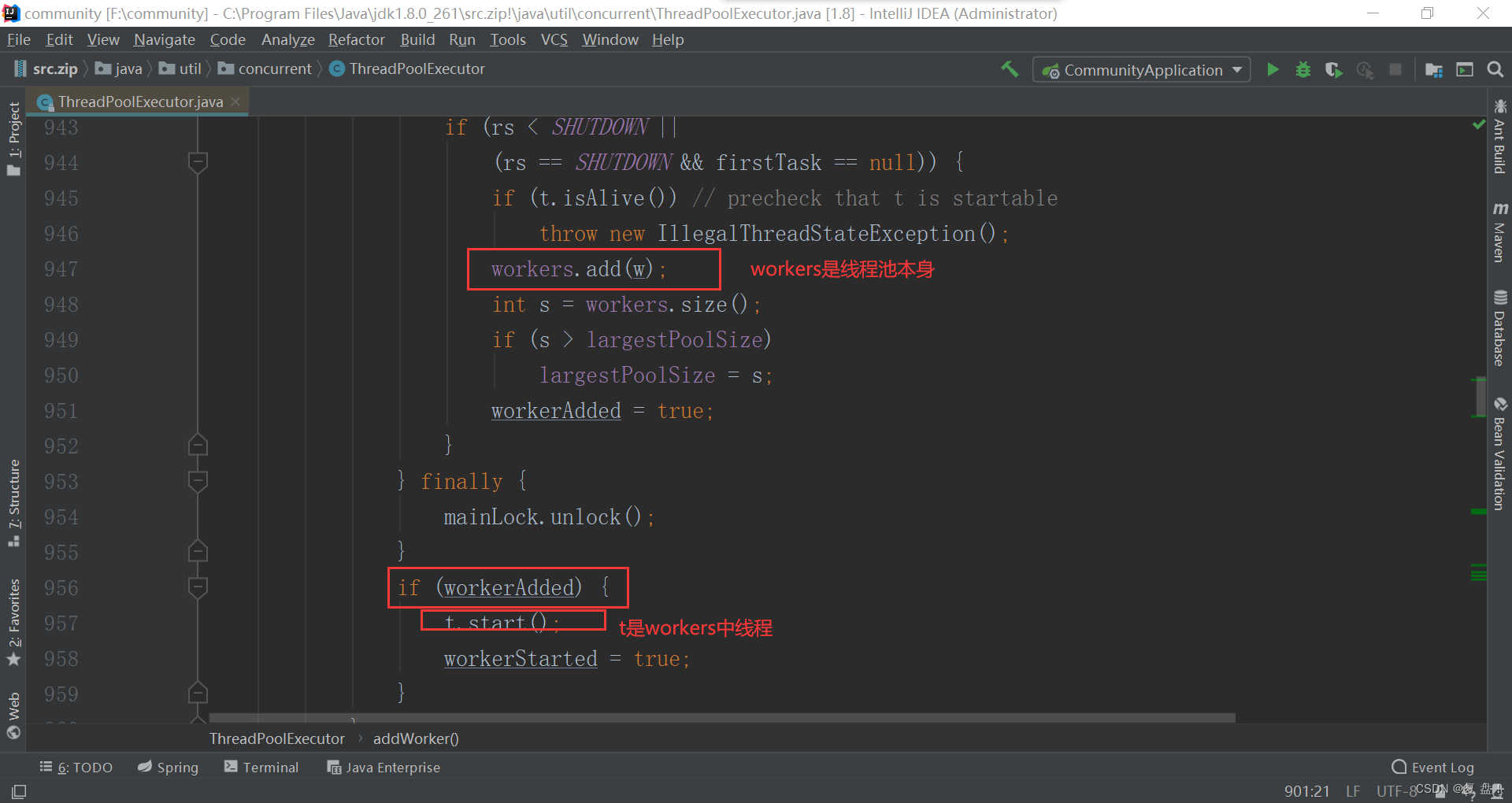Open the TODO tool window
The width and height of the screenshot is (1512, 803).
point(76,767)
